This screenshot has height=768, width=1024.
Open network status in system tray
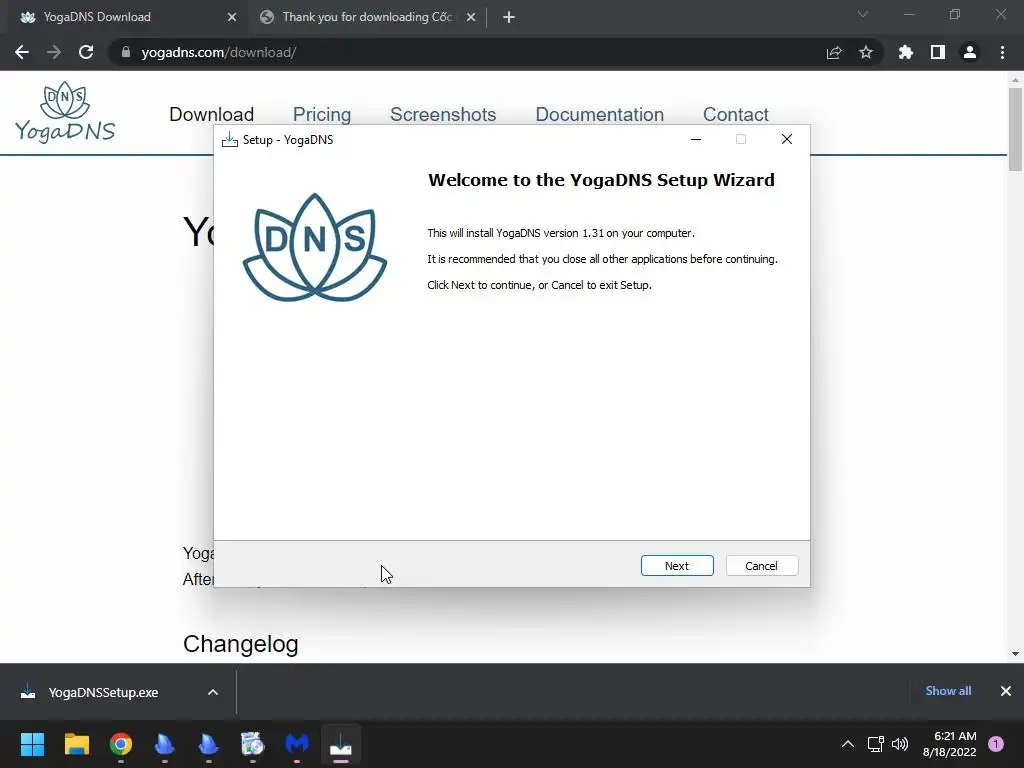[875, 744]
